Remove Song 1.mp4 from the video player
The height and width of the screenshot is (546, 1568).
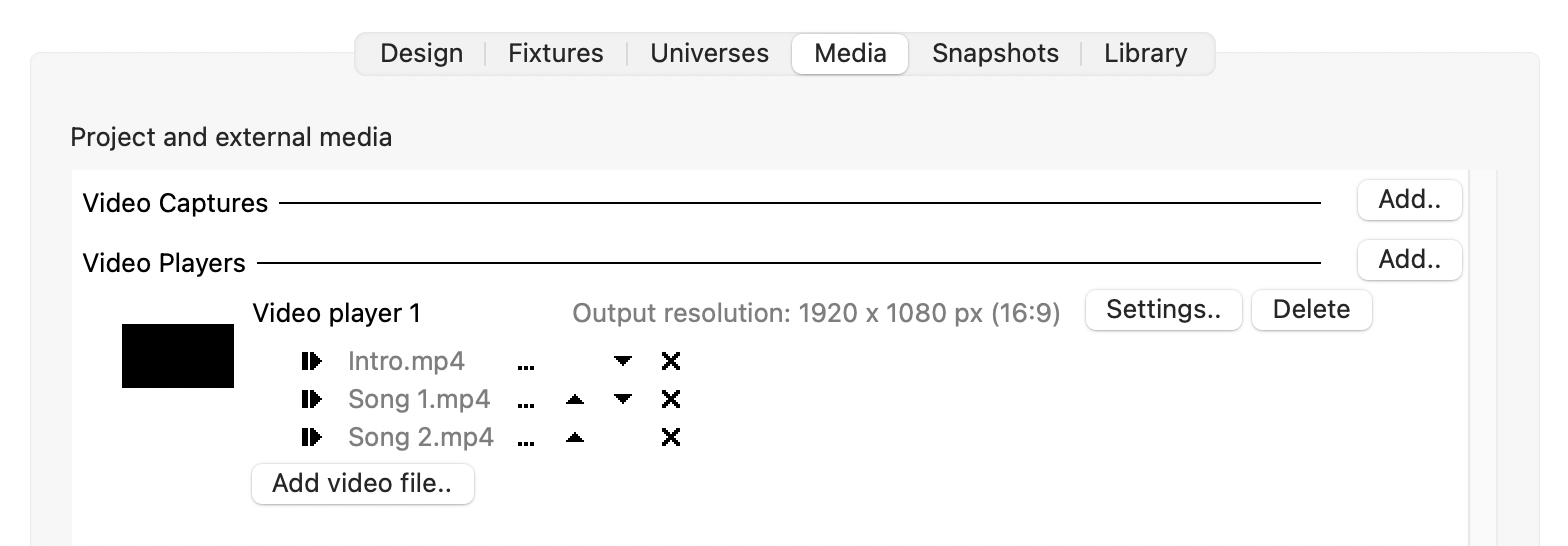[x=671, y=399]
